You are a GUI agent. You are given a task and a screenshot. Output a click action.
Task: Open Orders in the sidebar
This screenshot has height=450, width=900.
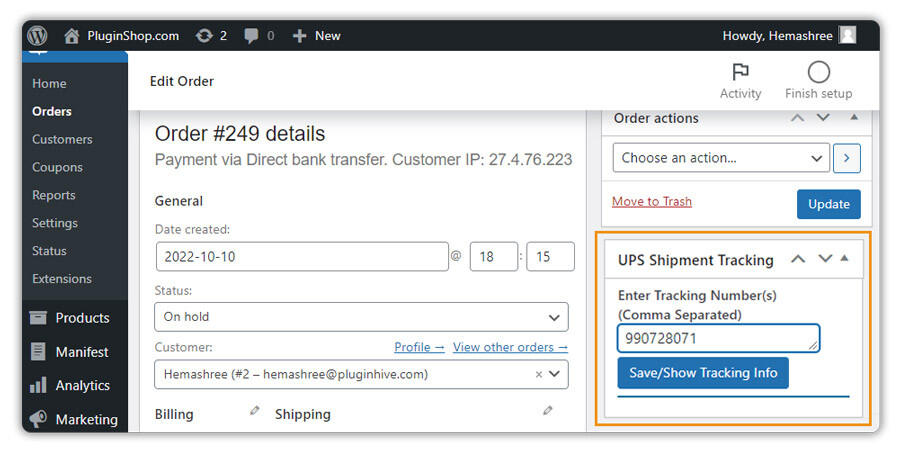[x=52, y=111]
